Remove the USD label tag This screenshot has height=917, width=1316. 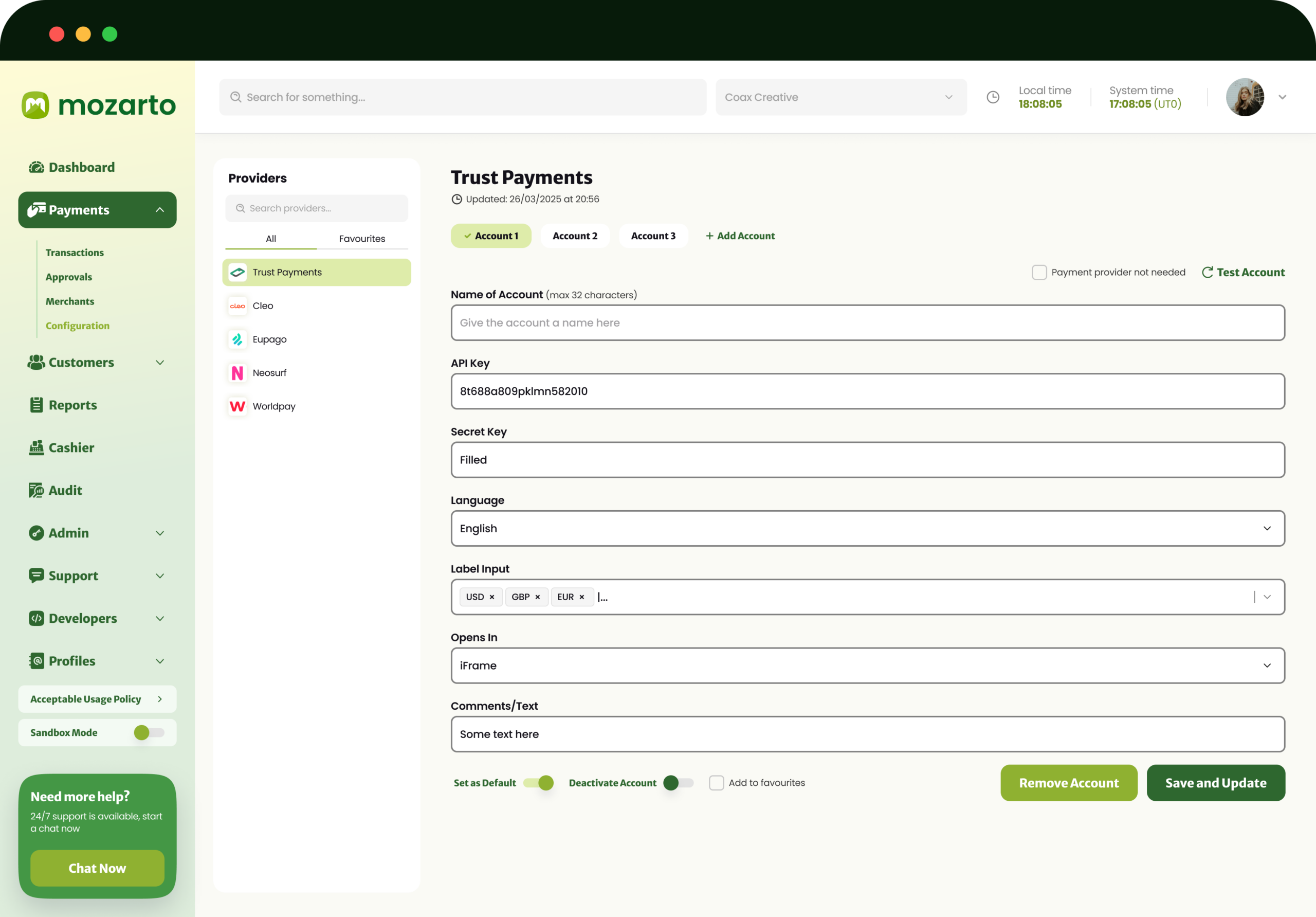pyautogui.click(x=492, y=597)
